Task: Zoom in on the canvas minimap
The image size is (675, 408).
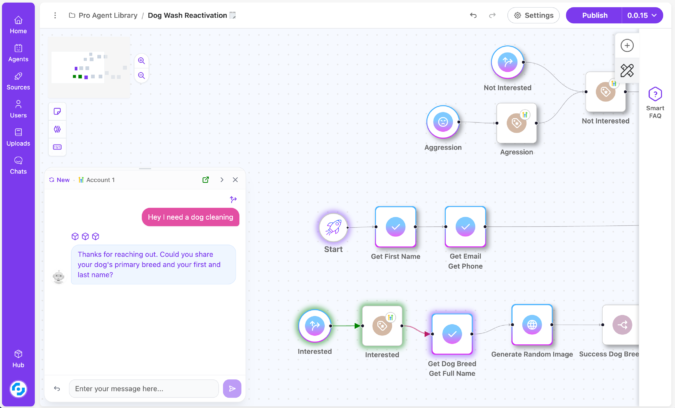Action: point(141,61)
